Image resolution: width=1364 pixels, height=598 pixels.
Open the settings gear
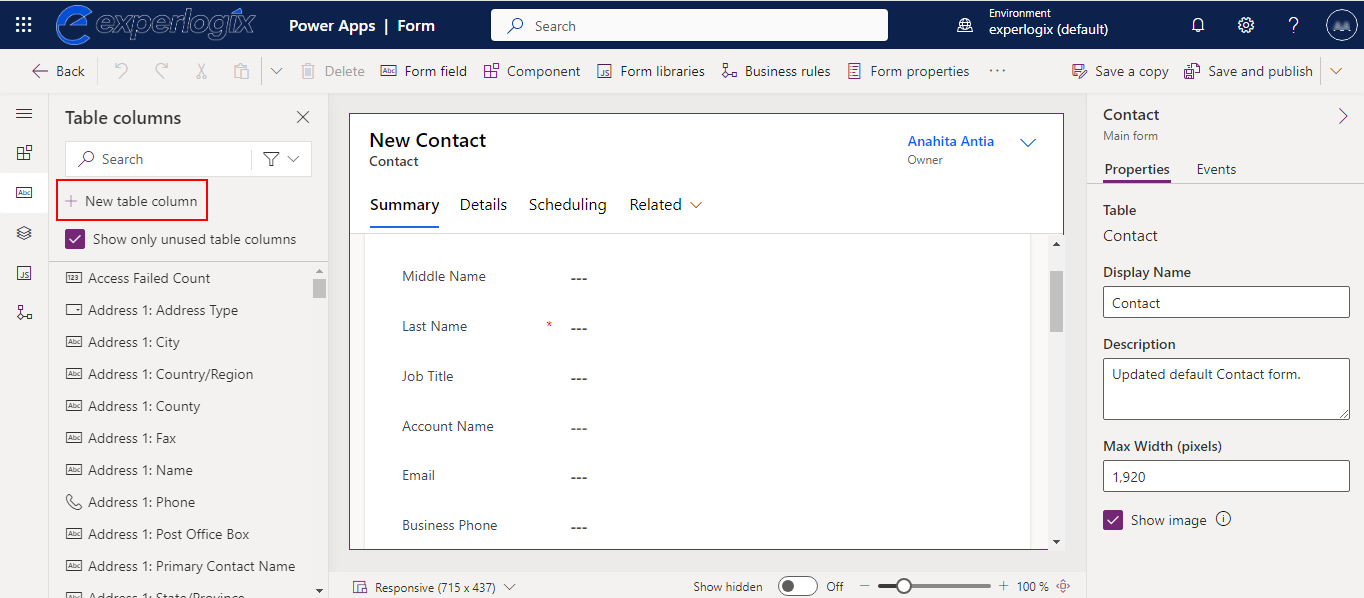point(1246,26)
